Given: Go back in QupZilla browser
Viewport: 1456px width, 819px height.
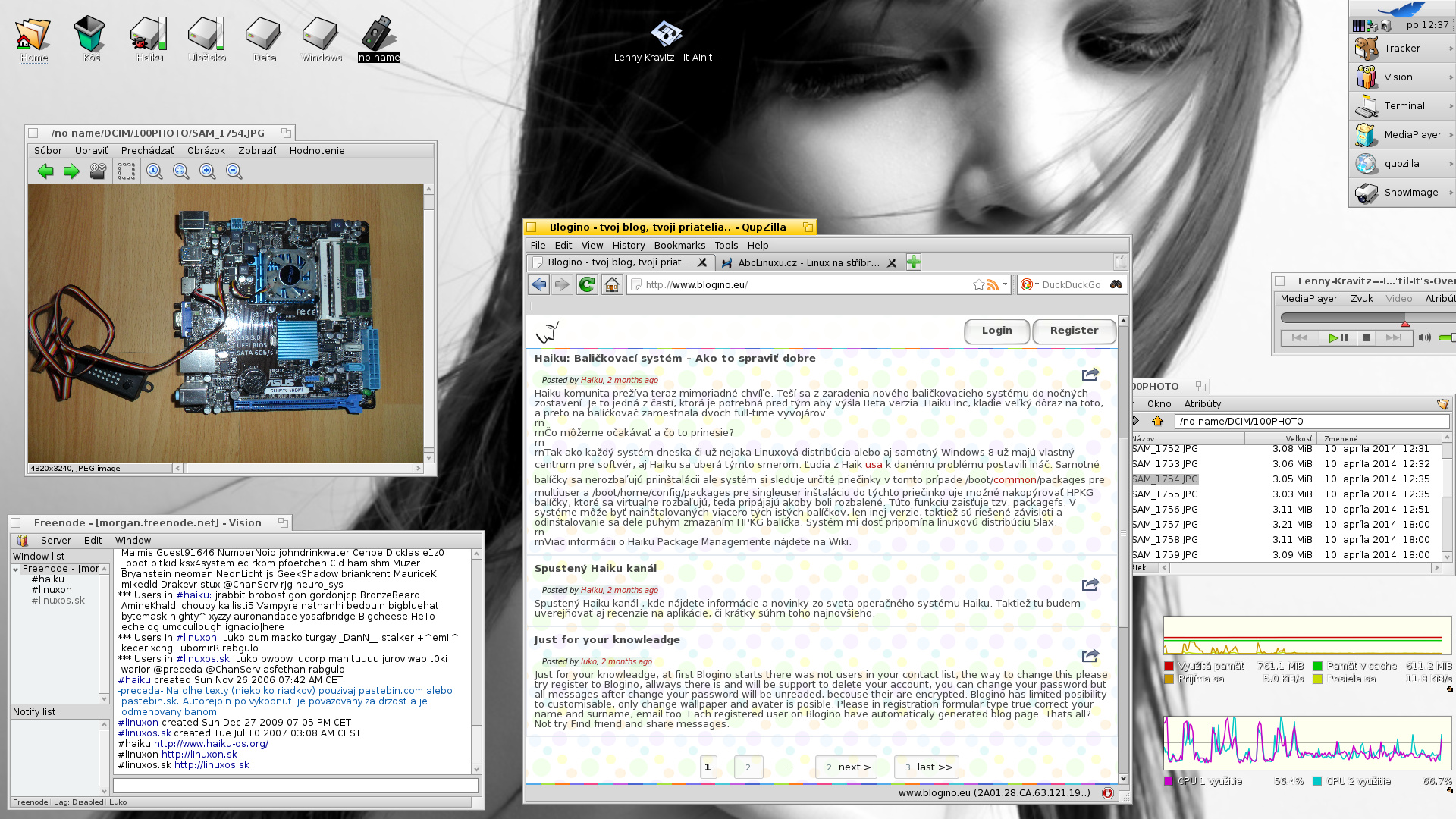Looking at the screenshot, I should click(538, 284).
